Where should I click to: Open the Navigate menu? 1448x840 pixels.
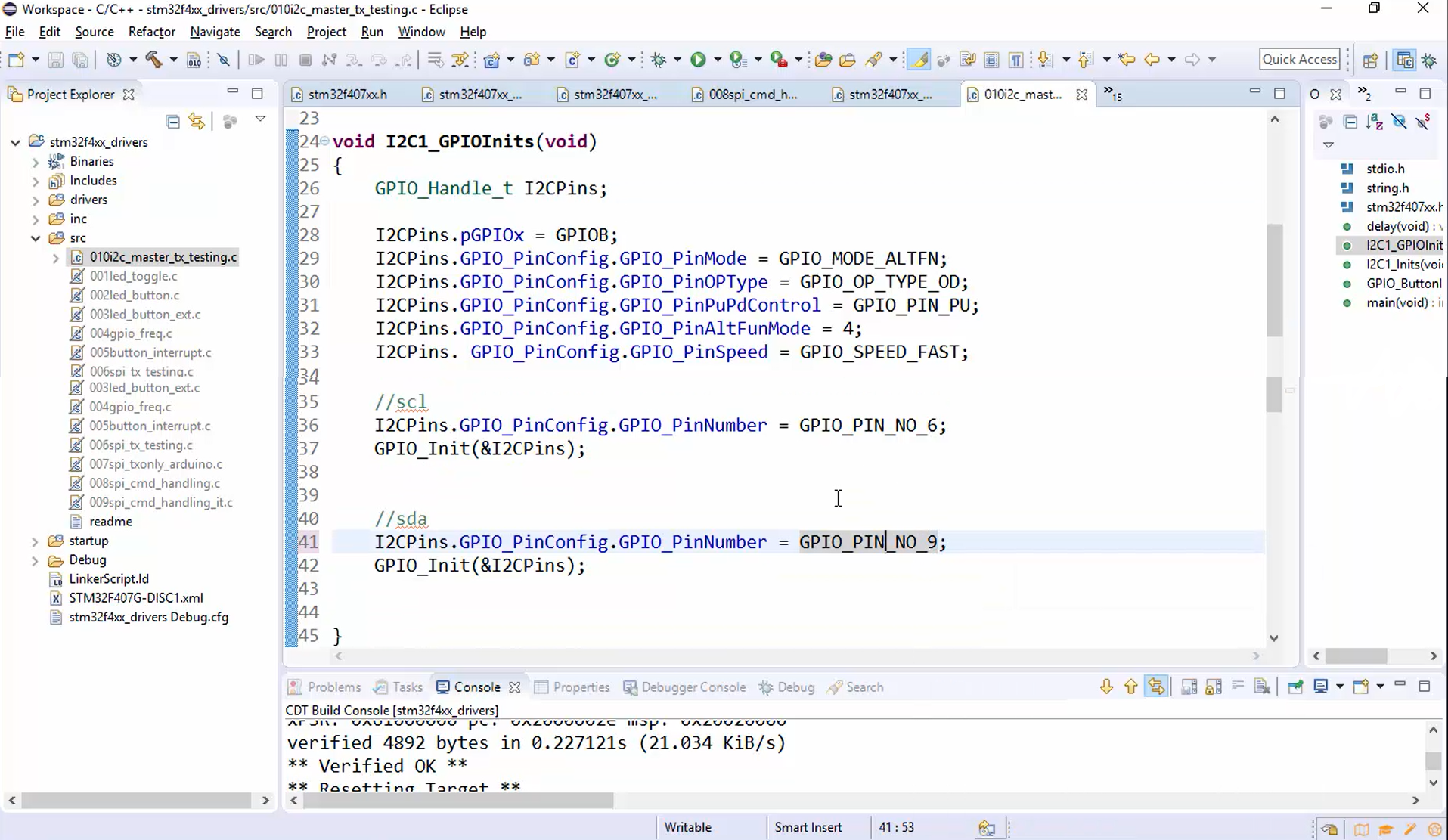click(x=215, y=32)
